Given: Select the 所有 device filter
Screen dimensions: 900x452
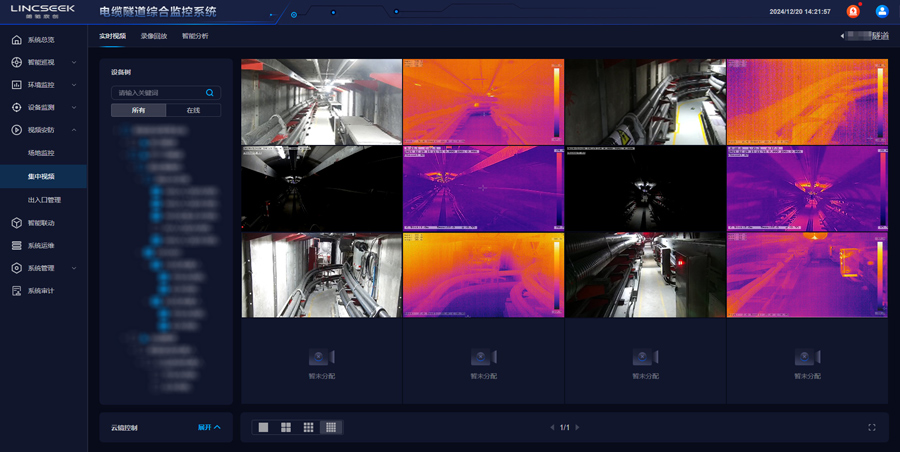Looking at the screenshot, I should [x=138, y=110].
